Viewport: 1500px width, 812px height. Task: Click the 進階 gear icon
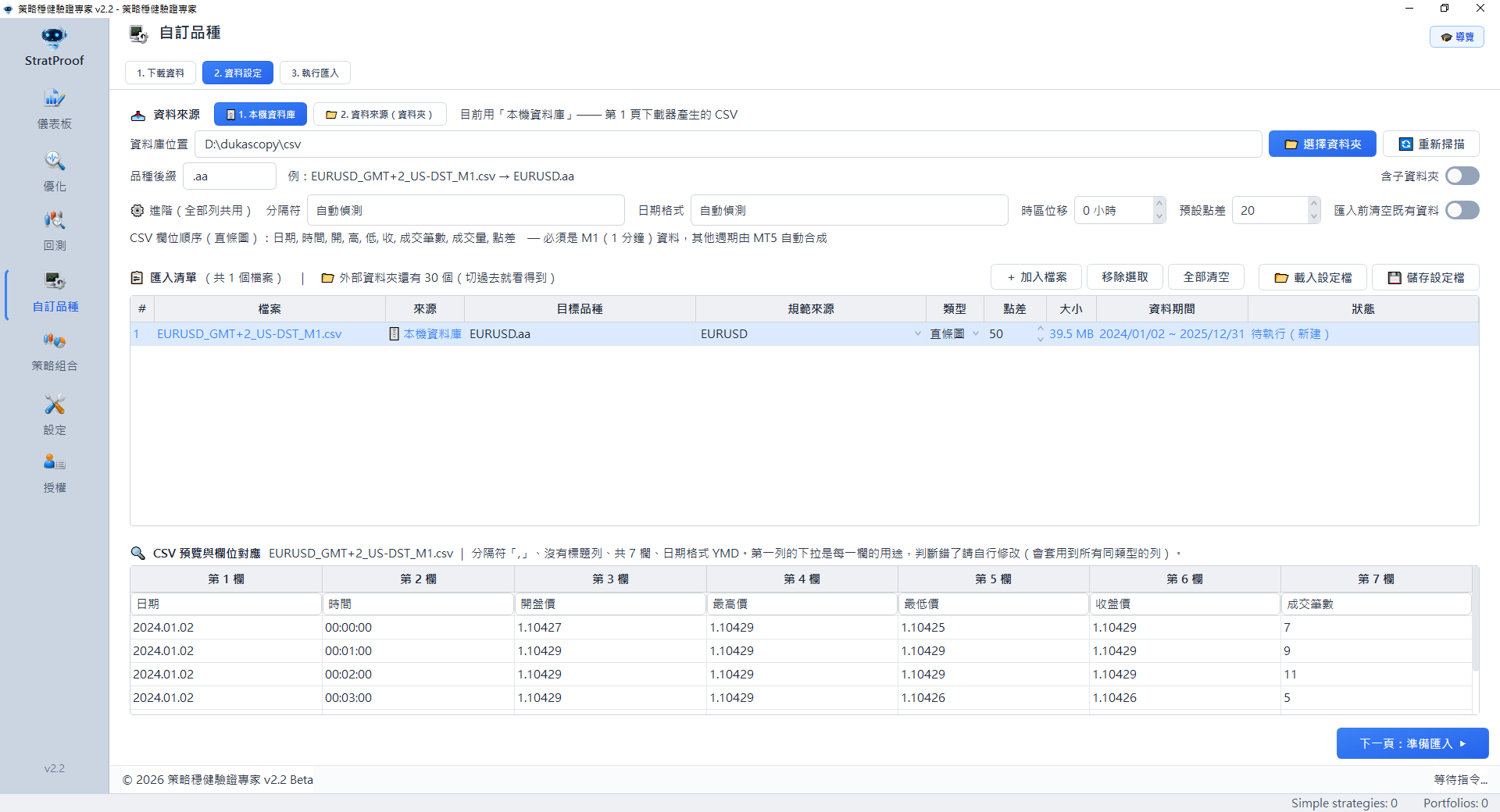click(x=137, y=211)
